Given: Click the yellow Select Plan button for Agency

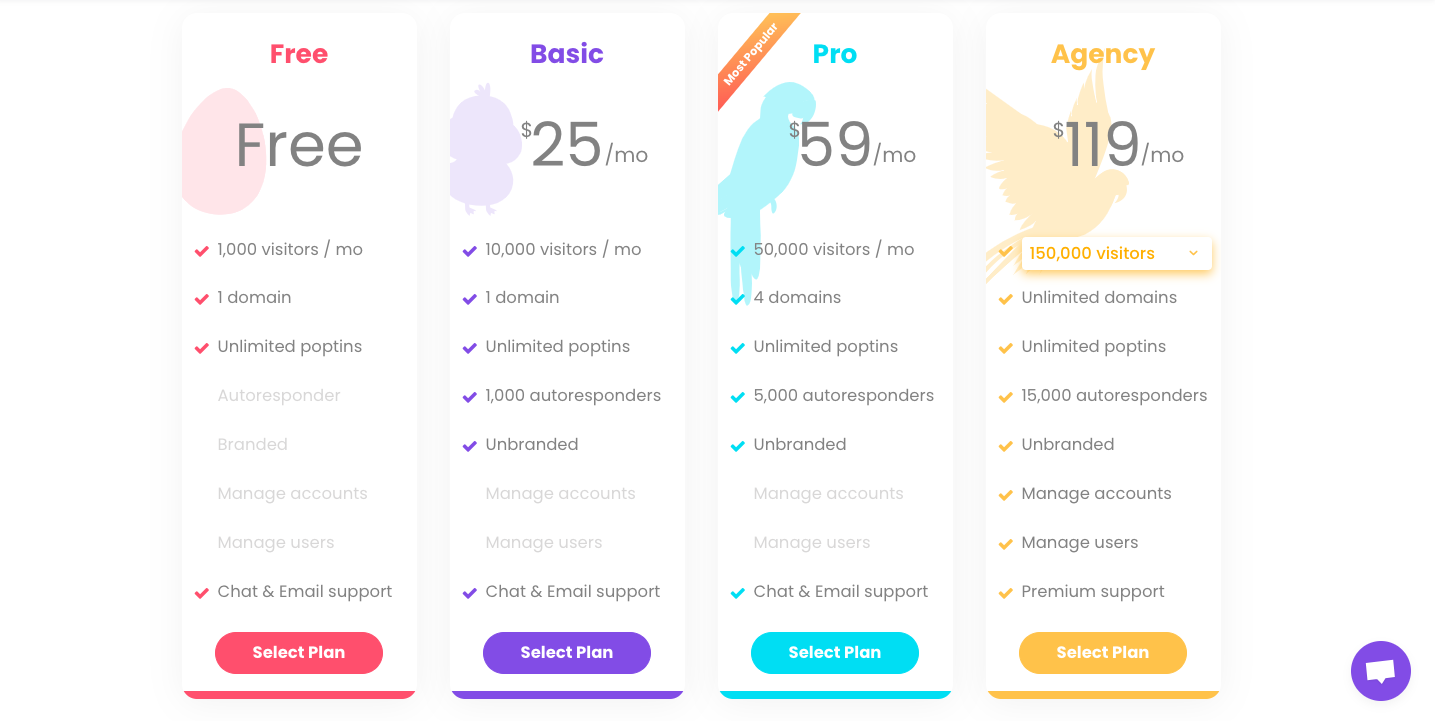Looking at the screenshot, I should pyautogui.click(x=1103, y=653).
